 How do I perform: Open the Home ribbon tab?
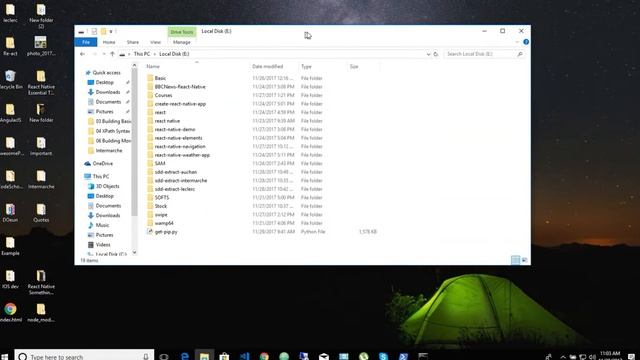pos(109,42)
